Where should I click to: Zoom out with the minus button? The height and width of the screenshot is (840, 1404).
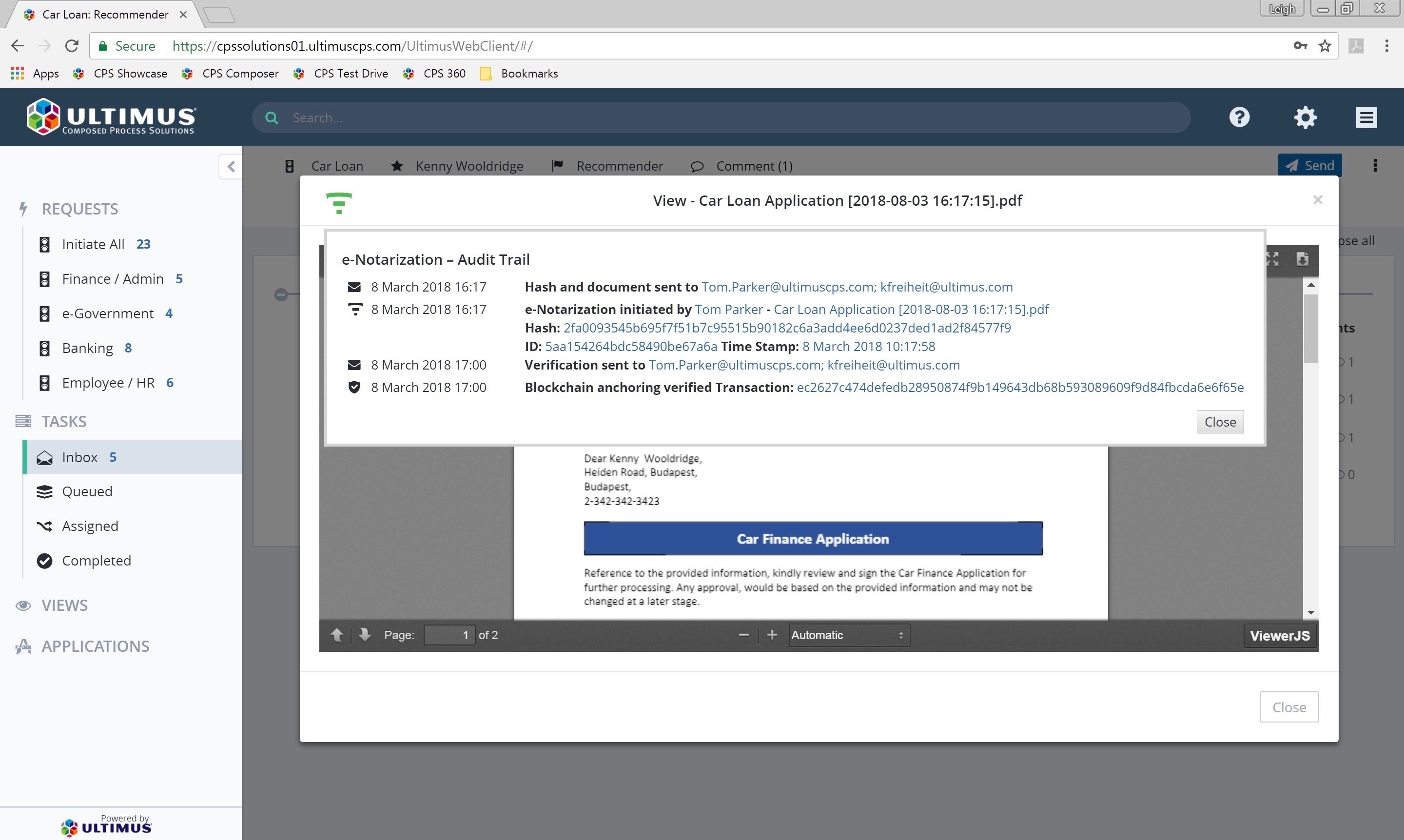tap(743, 635)
